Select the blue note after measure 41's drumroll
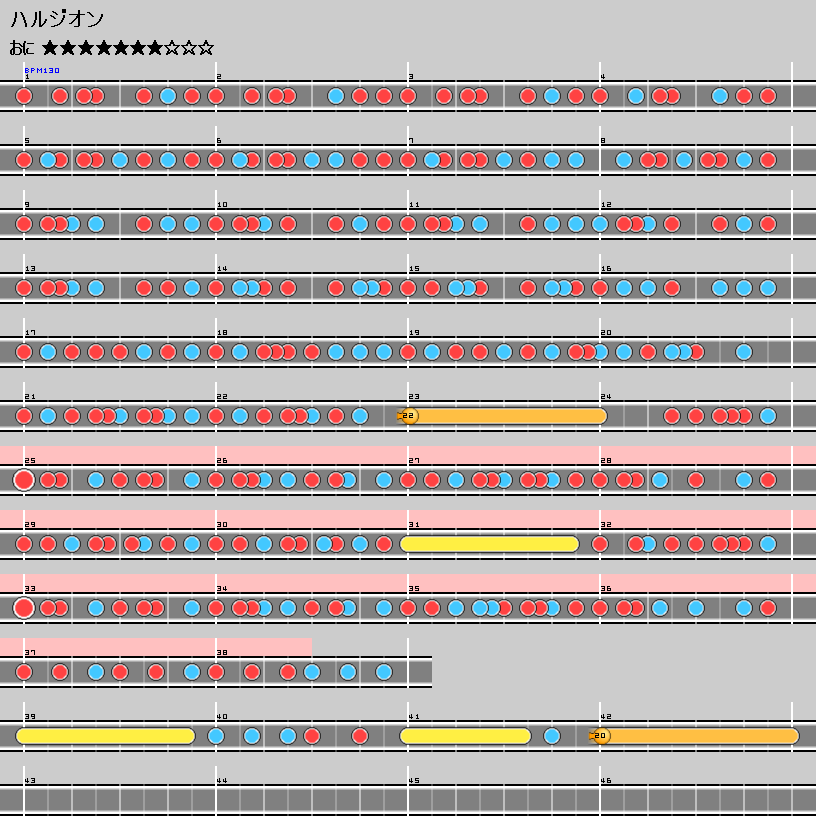Screen dimensions: 816x816 (x=552, y=736)
